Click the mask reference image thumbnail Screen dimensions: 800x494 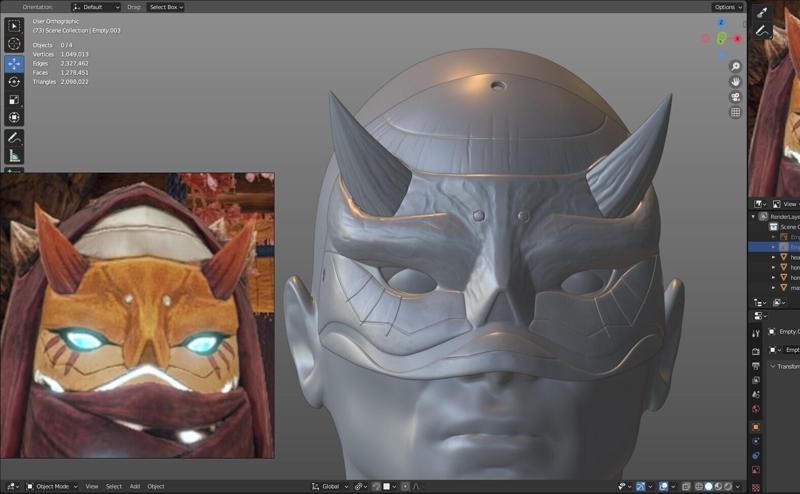click(137, 315)
